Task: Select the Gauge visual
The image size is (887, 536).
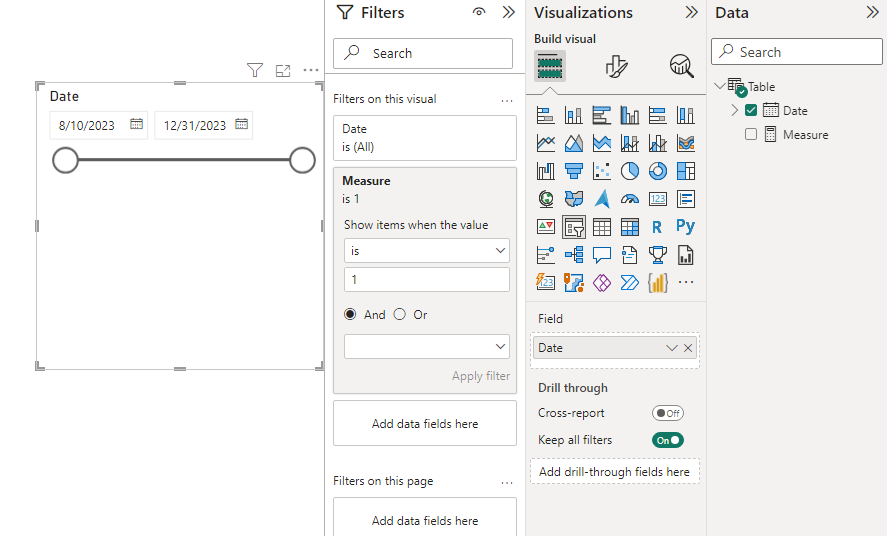Action: 630,198
